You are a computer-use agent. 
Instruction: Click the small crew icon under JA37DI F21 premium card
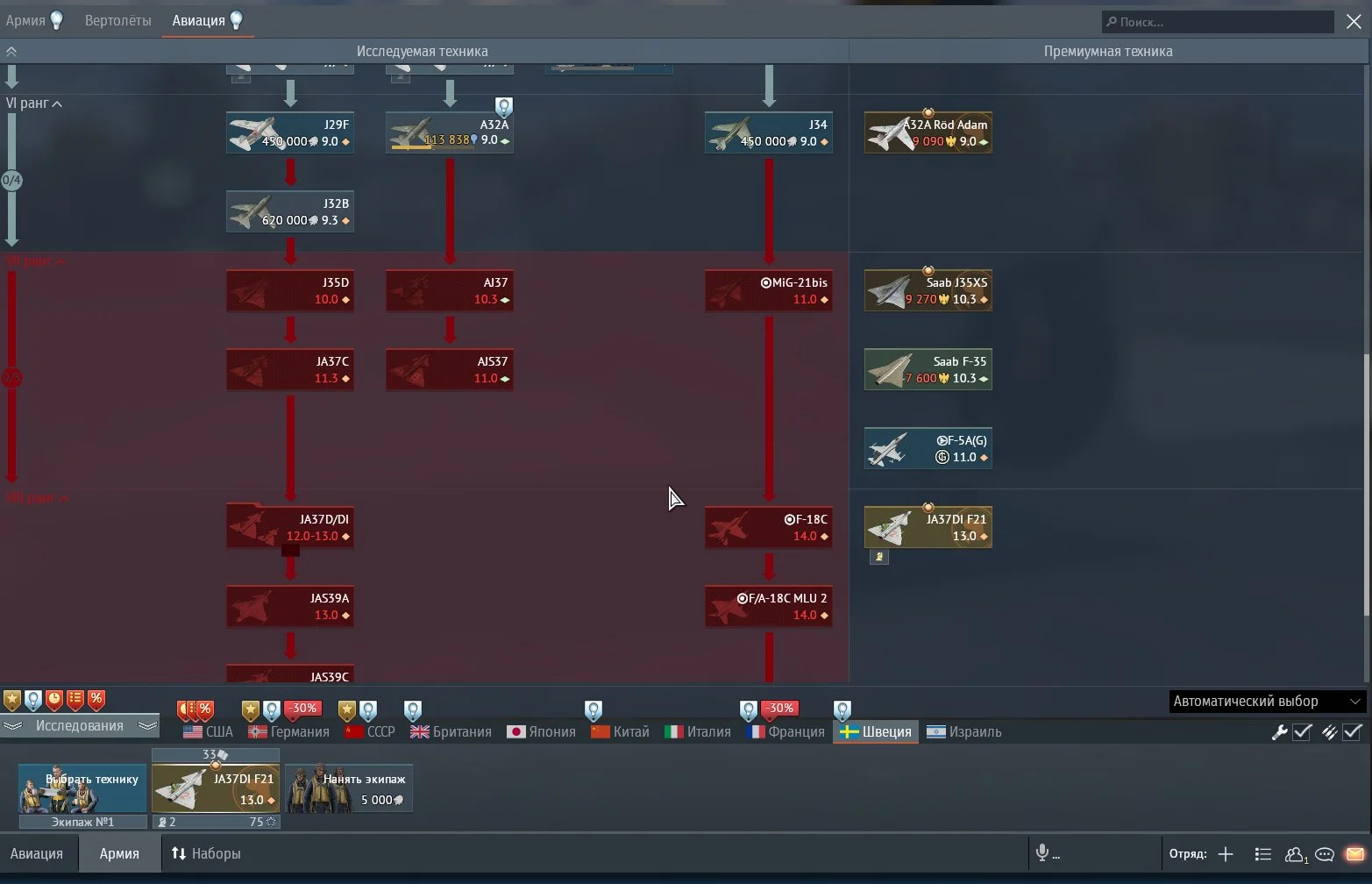[878, 557]
